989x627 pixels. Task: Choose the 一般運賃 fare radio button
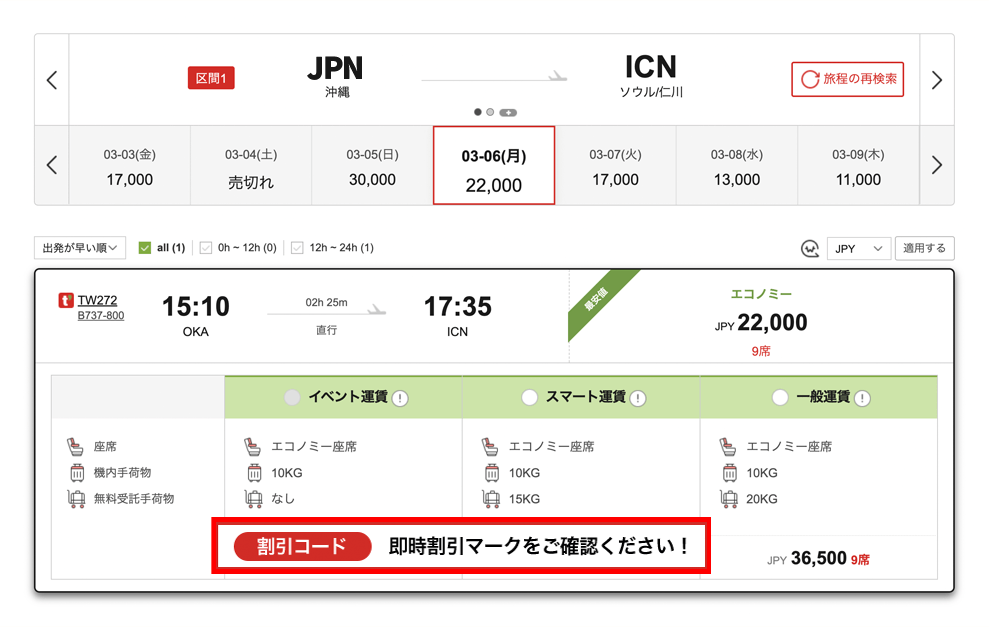780,398
